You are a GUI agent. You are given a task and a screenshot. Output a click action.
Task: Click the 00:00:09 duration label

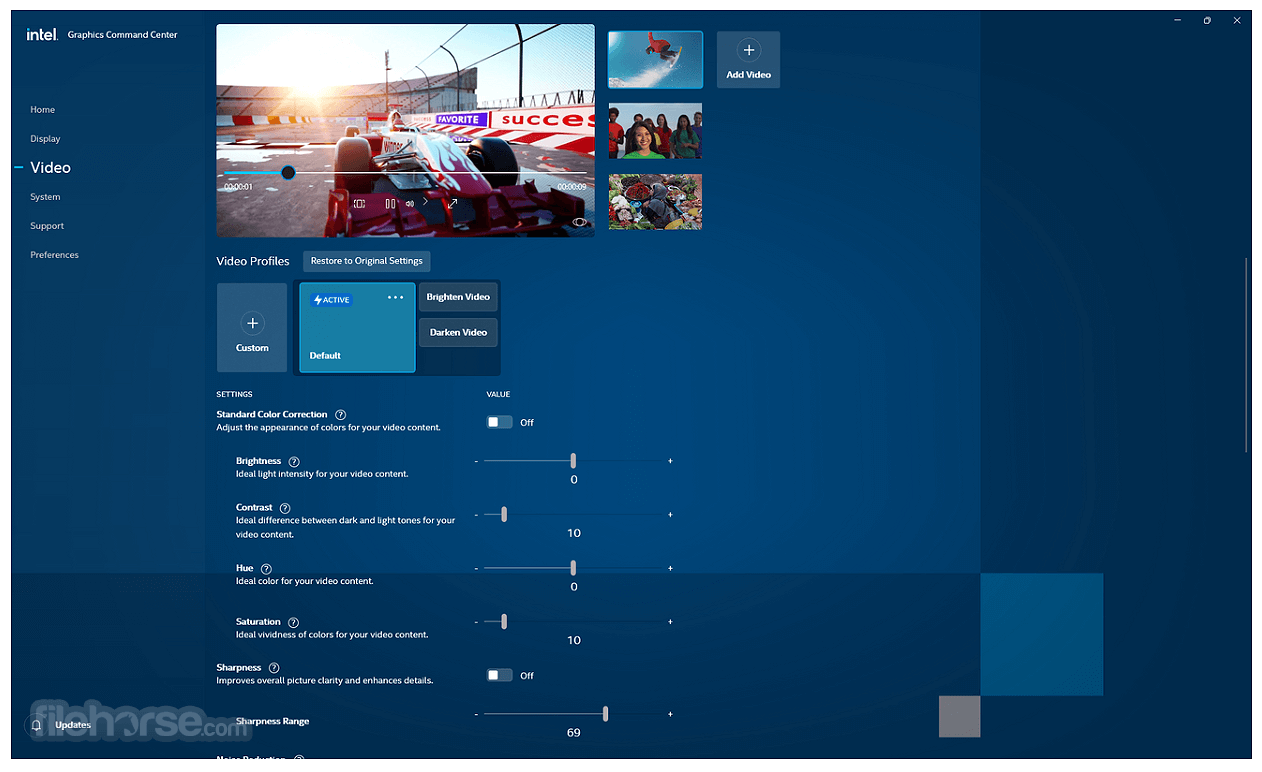[x=572, y=187]
